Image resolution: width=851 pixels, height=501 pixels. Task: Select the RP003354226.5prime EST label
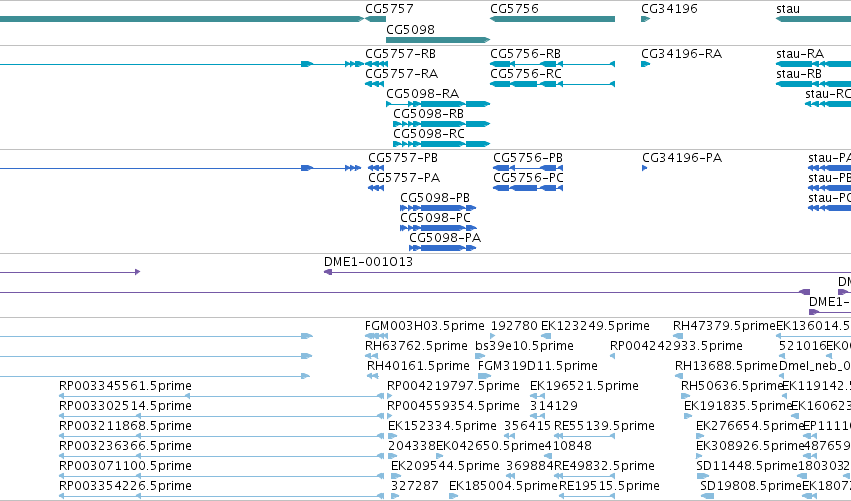tap(125, 487)
